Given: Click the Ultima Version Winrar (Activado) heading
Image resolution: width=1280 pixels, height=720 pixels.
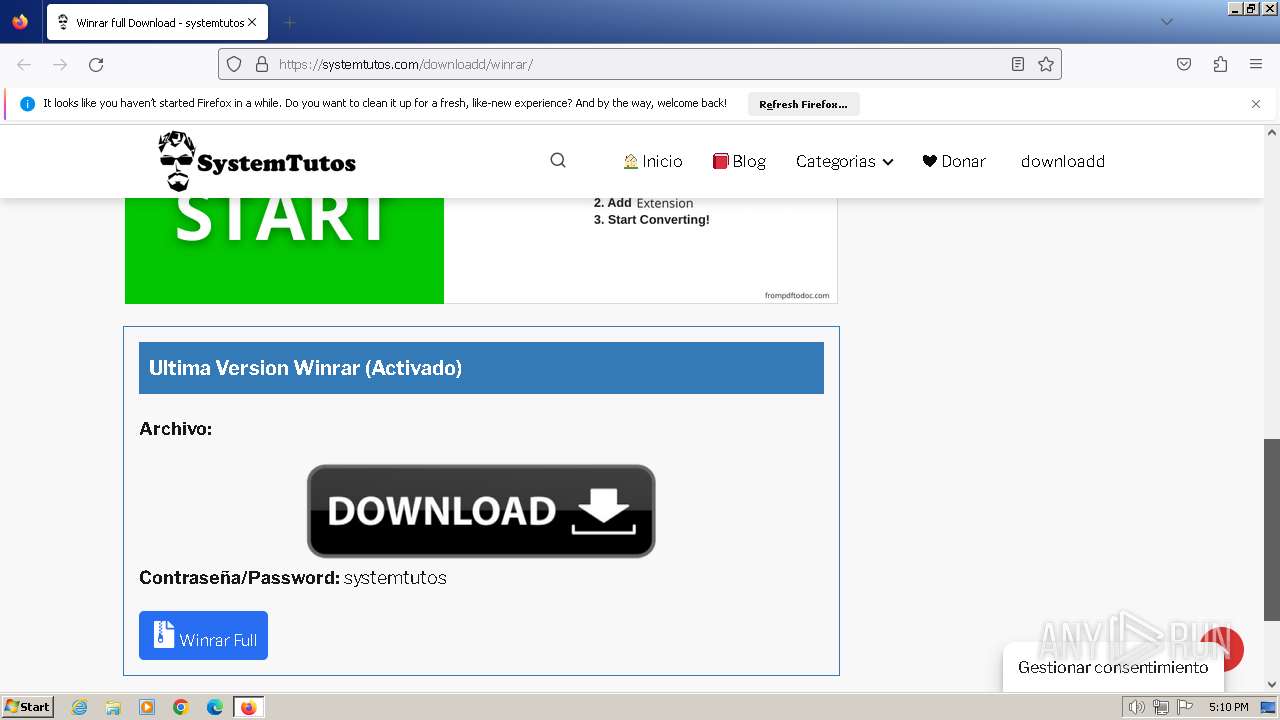Looking at the screenshot, I should pos(305,368).
